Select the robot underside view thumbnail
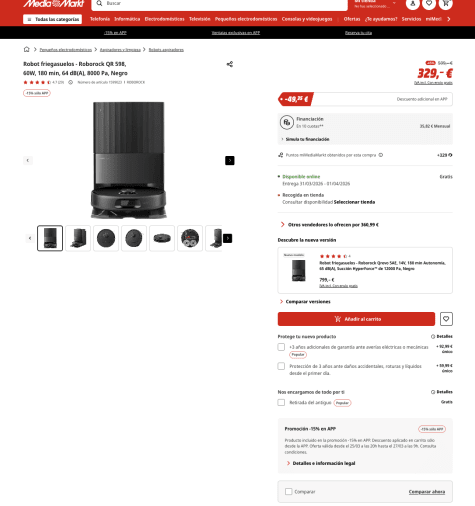This screenshot has width=475, height=506. pyautogui.click(x=190, y=238)
